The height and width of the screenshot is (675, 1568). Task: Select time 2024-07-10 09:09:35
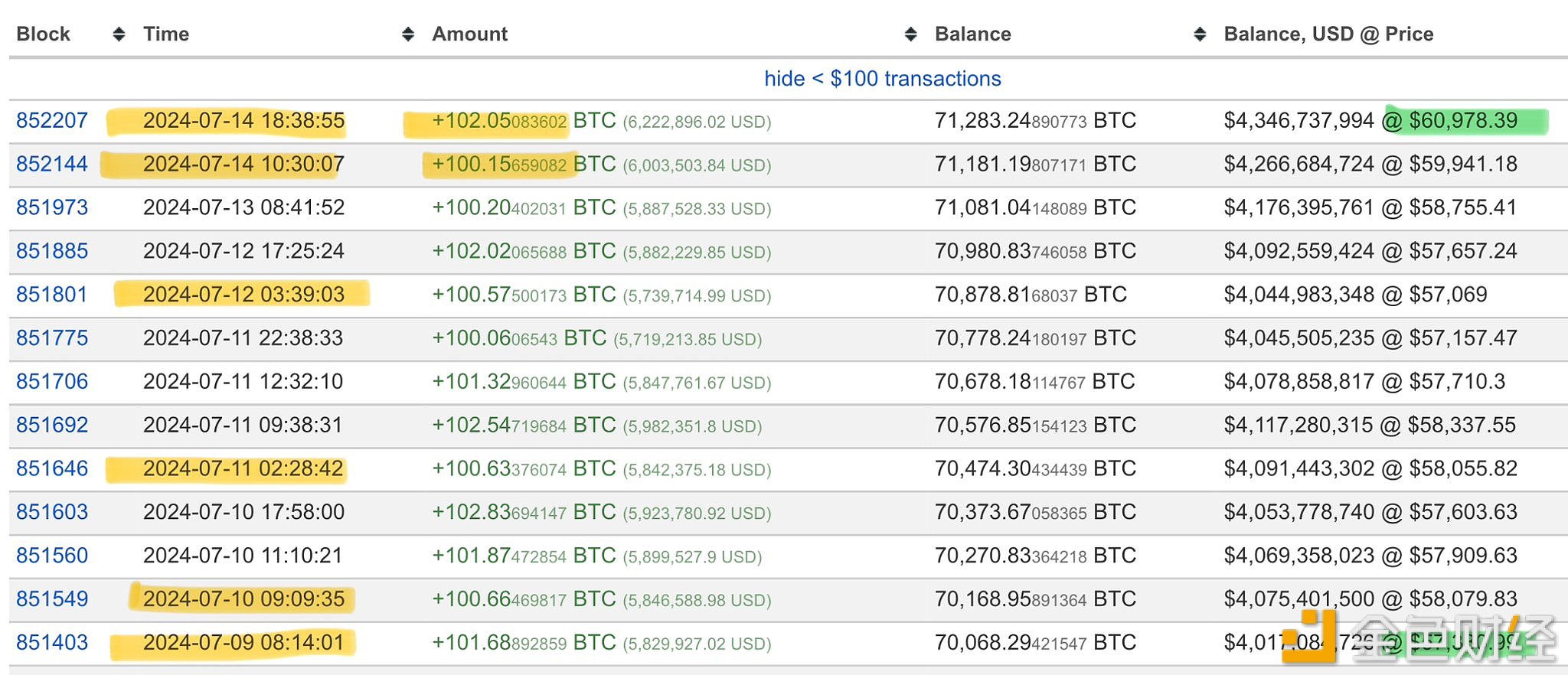(243, 599)
